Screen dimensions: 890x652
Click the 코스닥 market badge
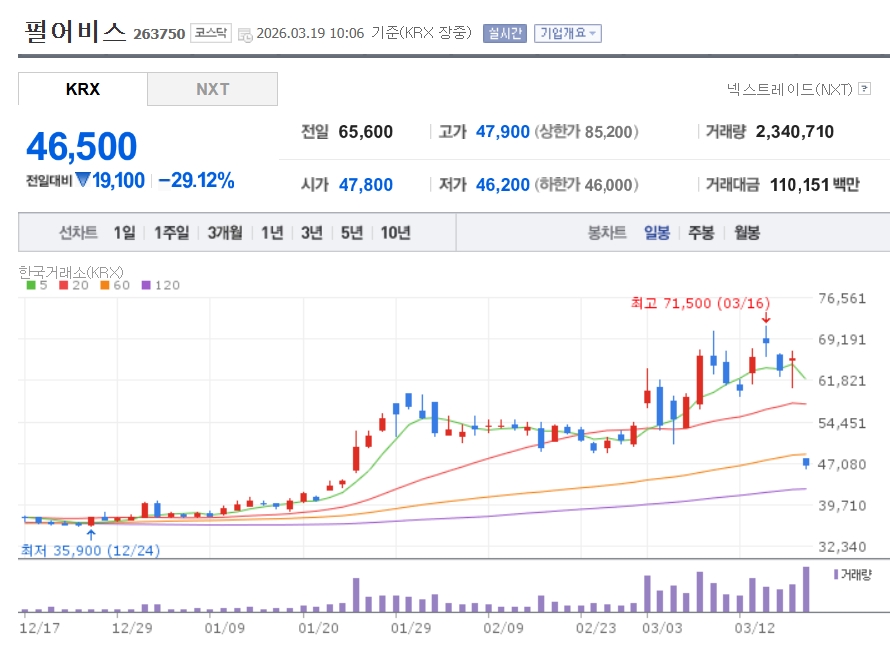click(211, 33)
